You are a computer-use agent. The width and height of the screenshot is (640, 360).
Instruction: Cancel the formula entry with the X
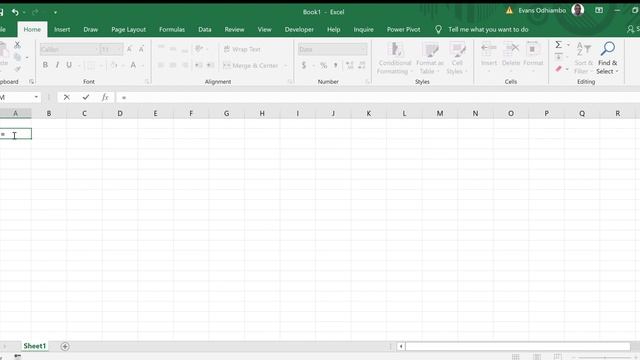pos(67,97)
